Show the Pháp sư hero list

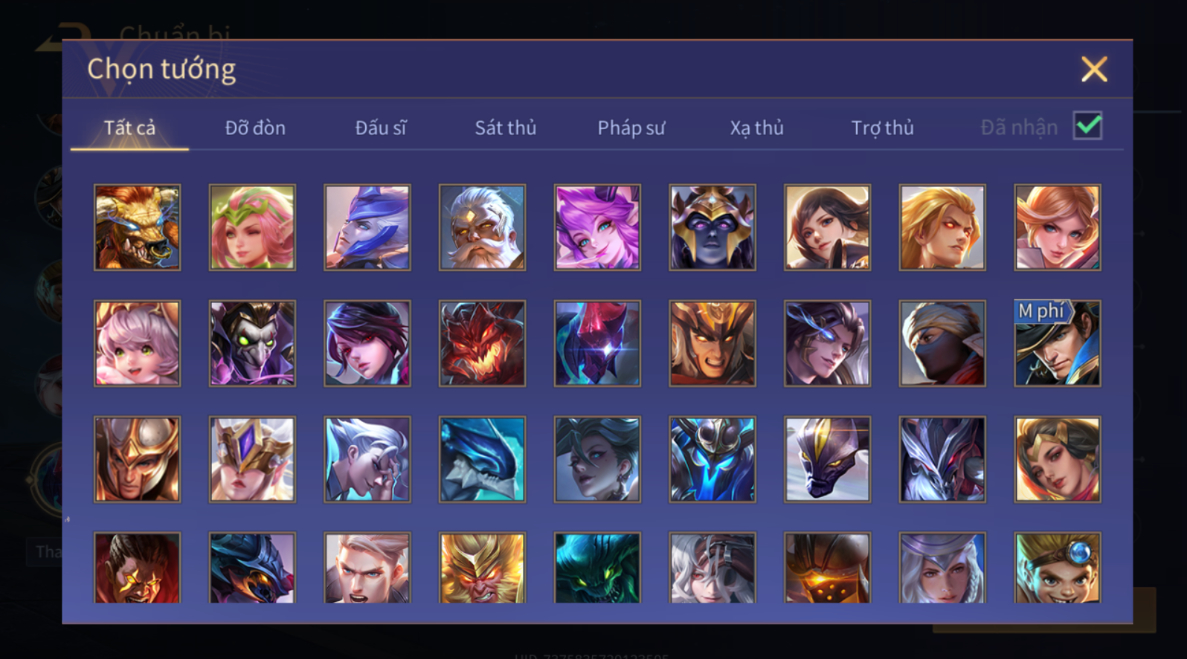pos(631,128)
